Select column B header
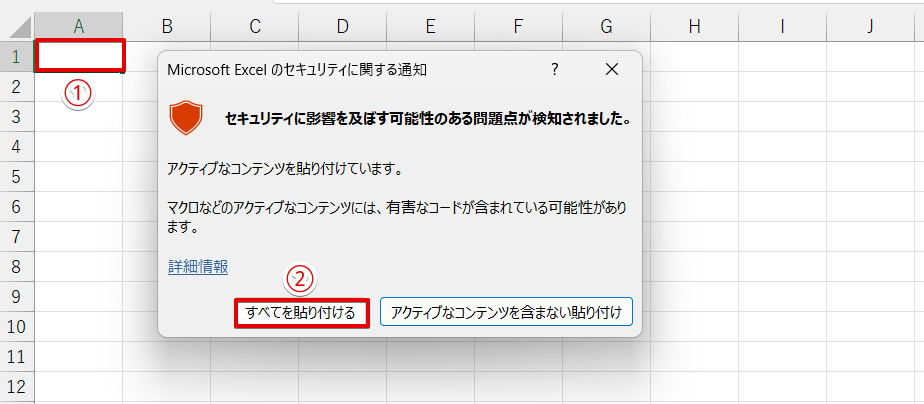 pyautogui.click(x=167, y=27)
